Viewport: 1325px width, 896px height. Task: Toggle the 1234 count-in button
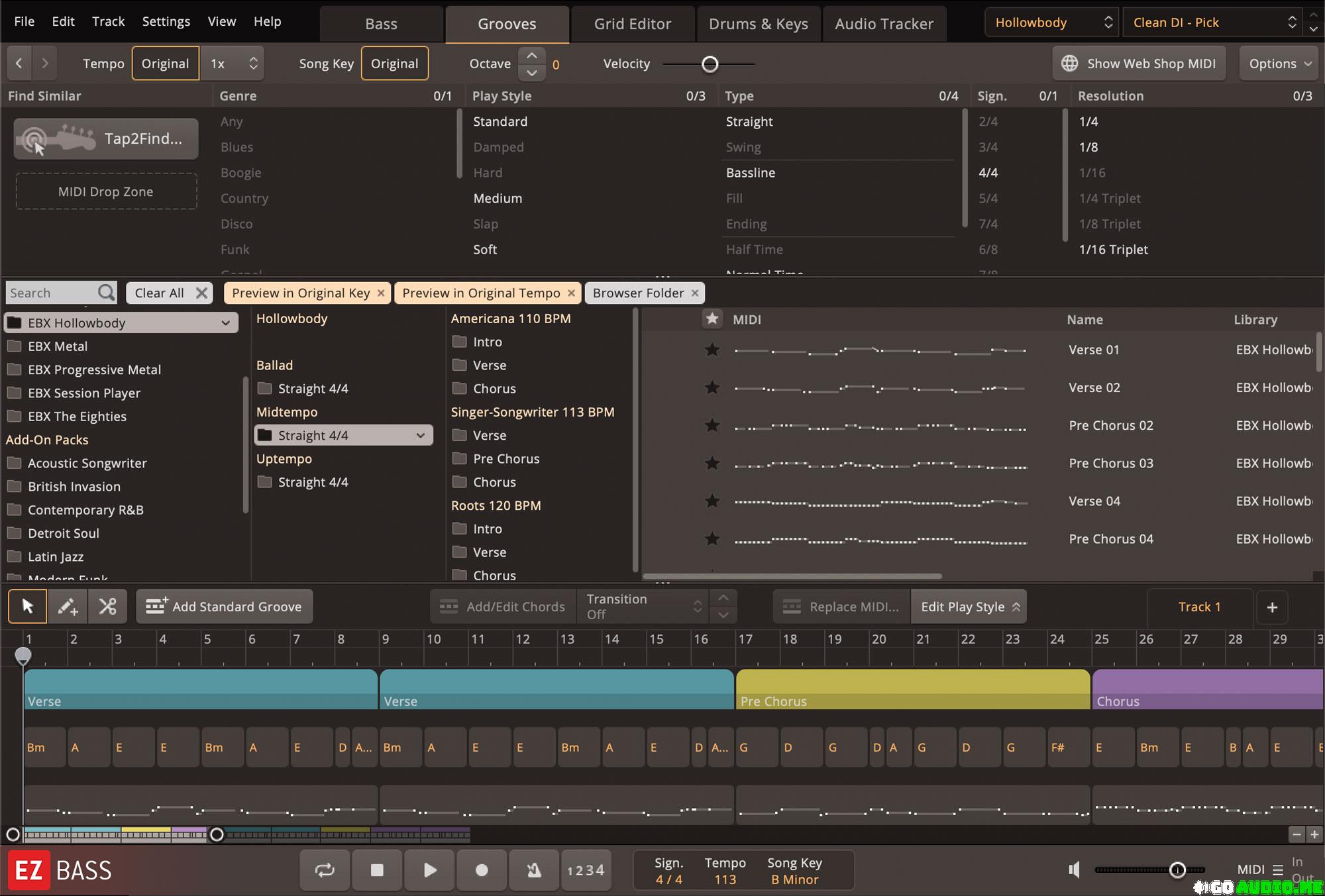coord(586,870)
